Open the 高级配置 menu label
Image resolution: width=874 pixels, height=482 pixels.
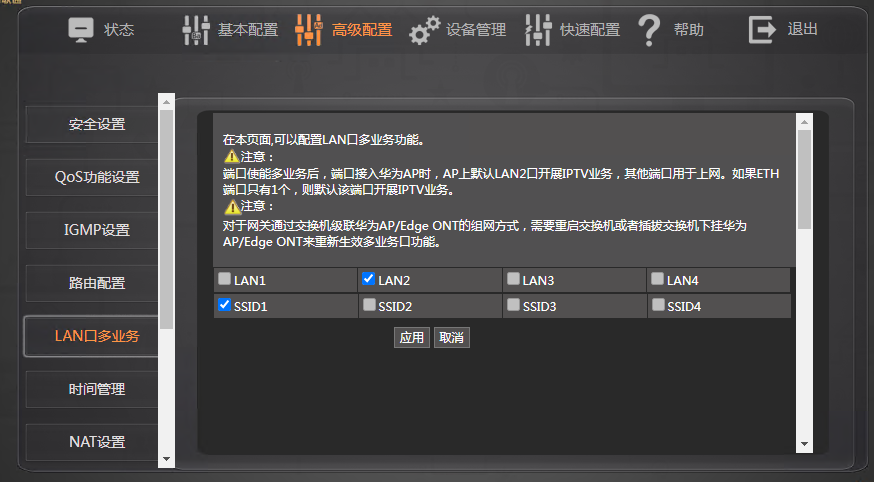coord(362,30)
